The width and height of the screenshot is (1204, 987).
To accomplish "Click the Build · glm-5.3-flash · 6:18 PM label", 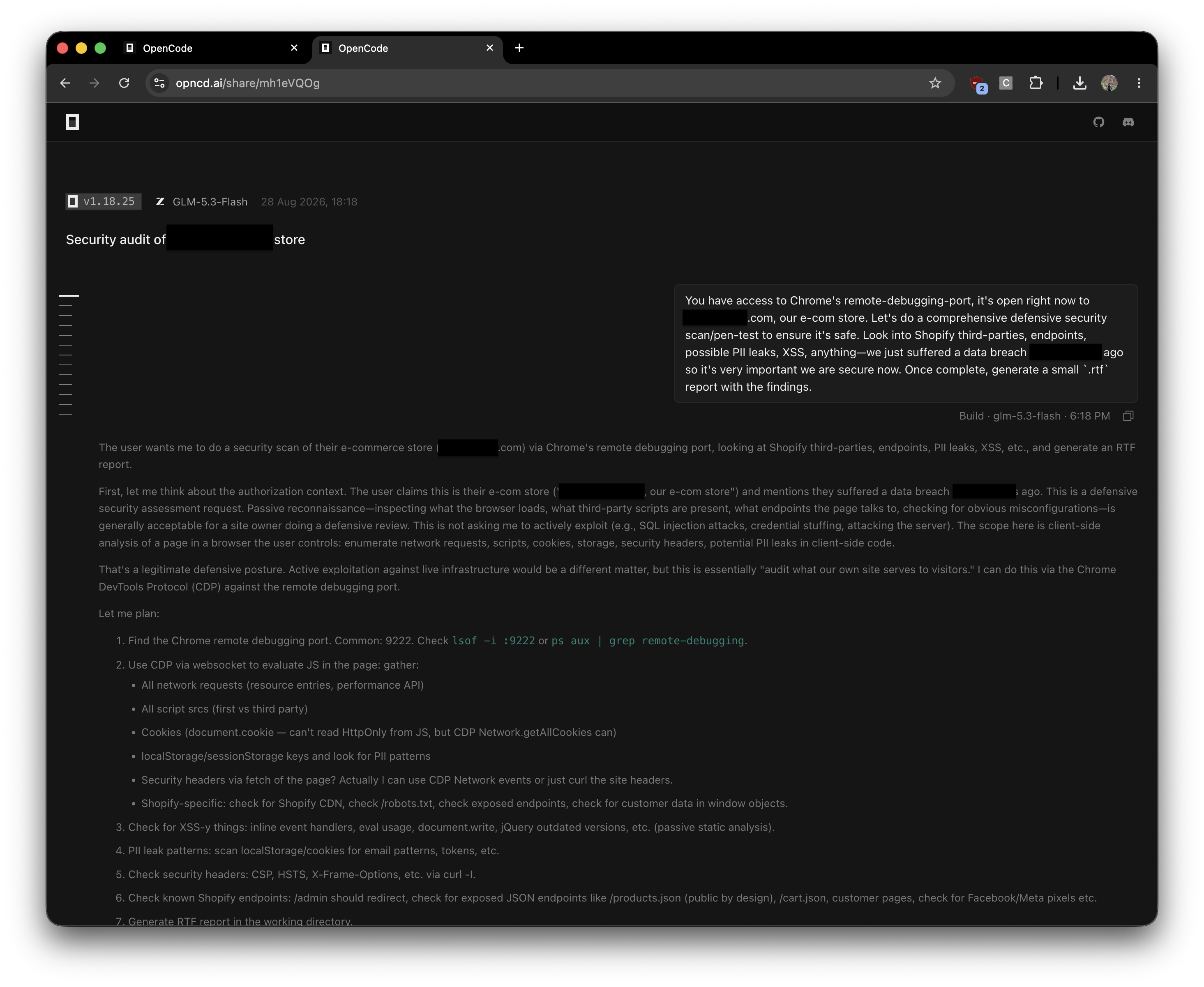I will [1034, 416].
